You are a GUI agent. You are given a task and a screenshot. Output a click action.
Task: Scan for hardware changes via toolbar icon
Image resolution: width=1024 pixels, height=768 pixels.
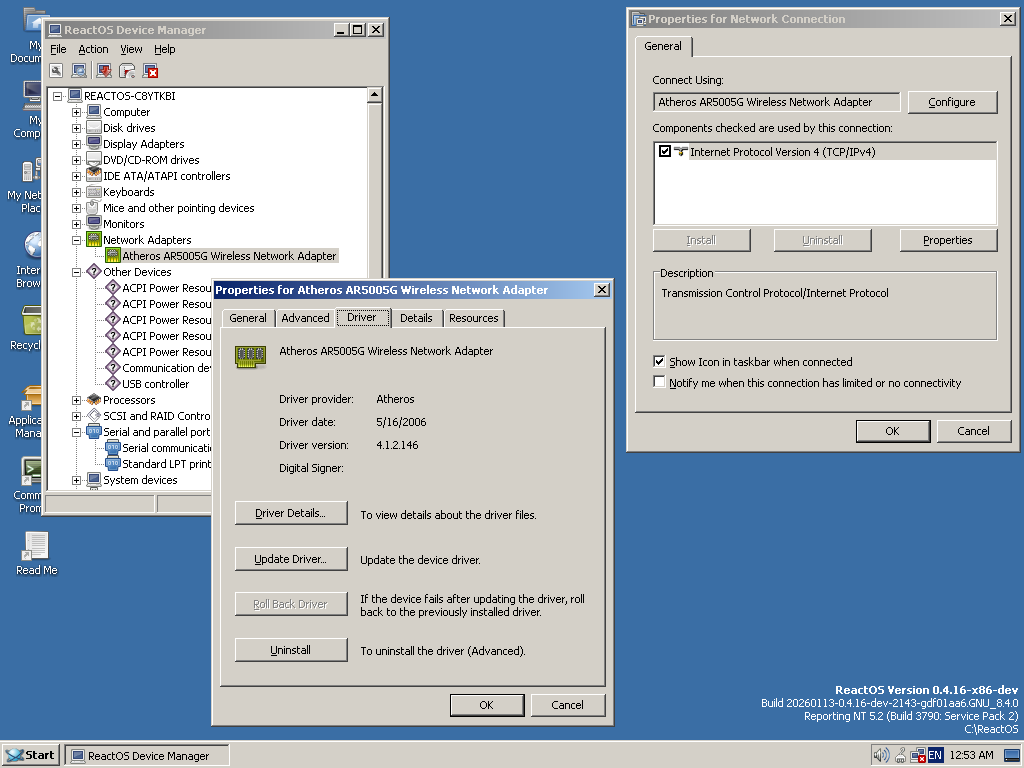pos(79,71)
